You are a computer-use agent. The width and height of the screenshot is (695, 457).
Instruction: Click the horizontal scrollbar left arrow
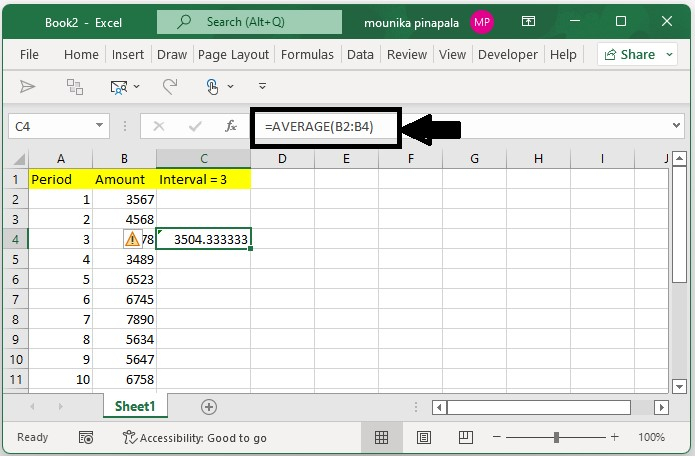[439, 407]
